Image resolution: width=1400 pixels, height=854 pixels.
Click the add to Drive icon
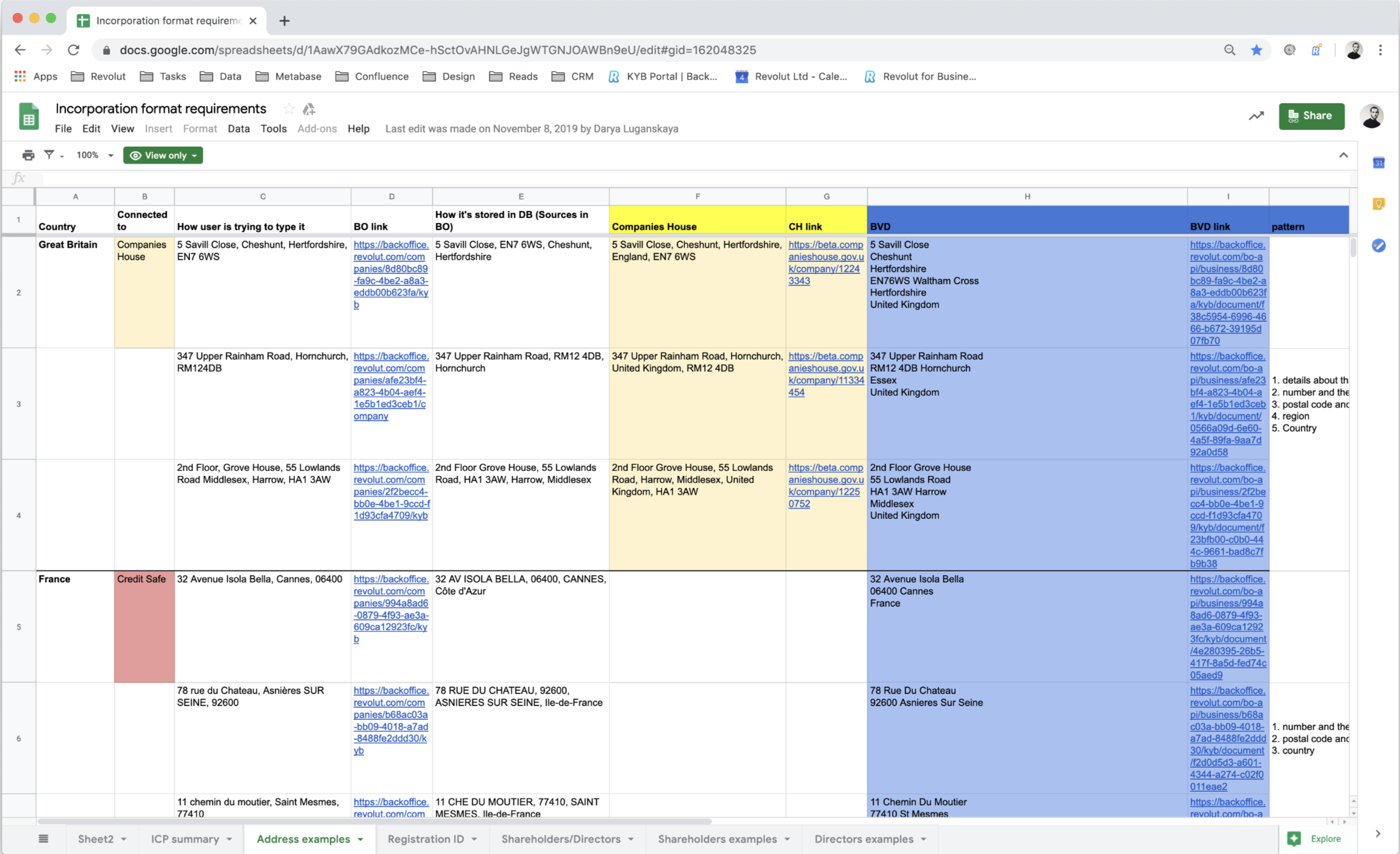tap(309, 108)
